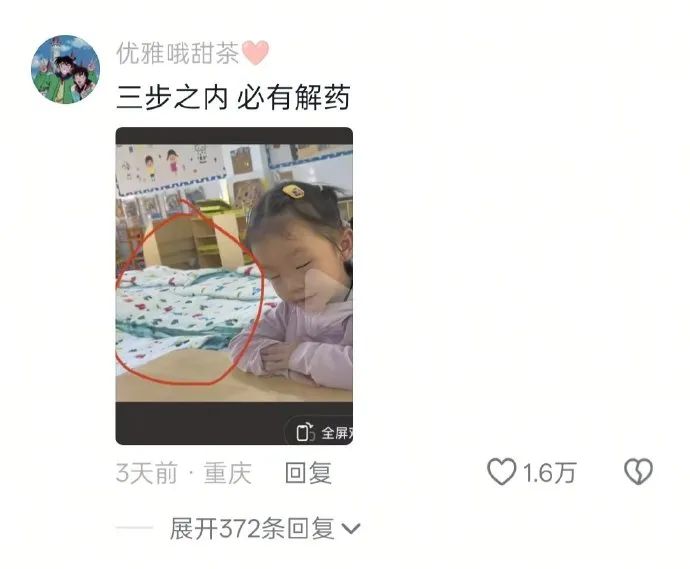Open the commenter's anime avatar
This screenshot has width=690, height=569.
pyautogui.click(x=66, y=70)
